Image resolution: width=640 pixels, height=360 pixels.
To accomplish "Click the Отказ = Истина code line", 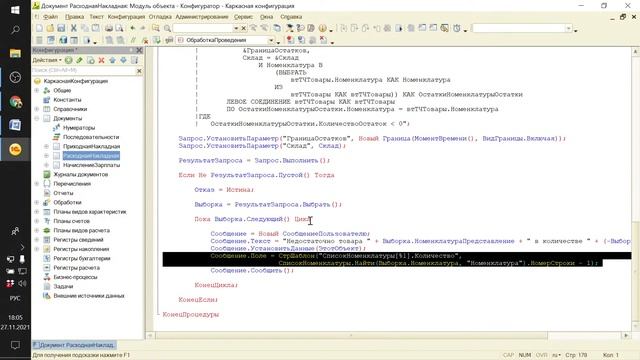I will coord(224,190).
